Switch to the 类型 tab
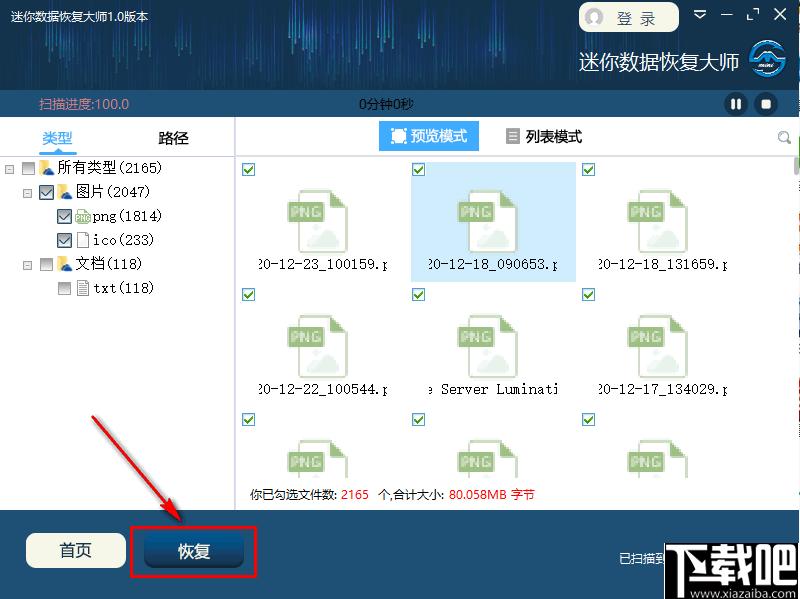 point(57,138)
